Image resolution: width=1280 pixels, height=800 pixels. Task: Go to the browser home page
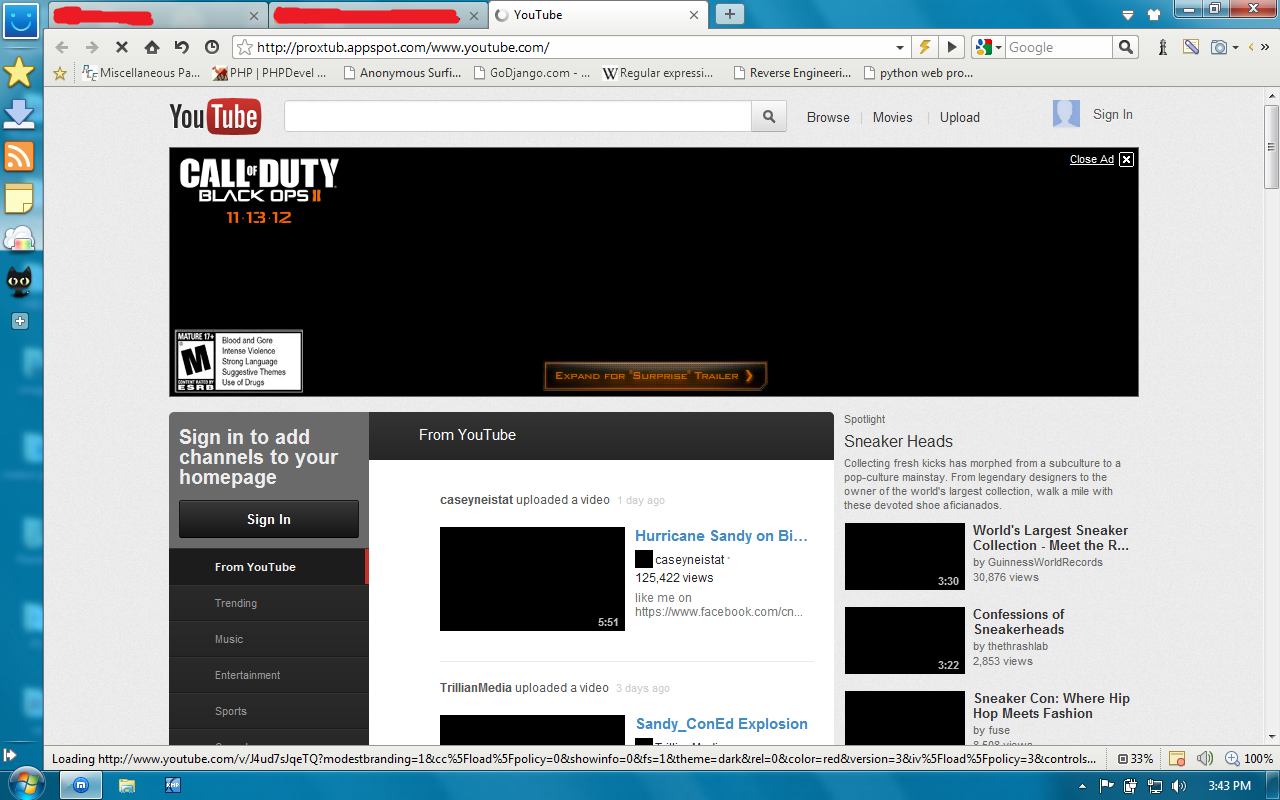(x=152, y=47)
